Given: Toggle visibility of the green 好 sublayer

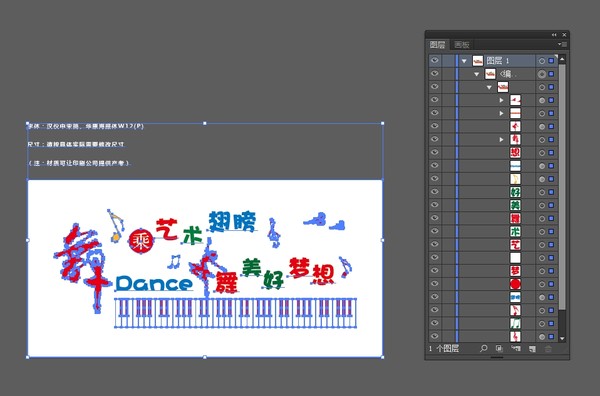Looking at the screenshot, I should coord(435,192).
